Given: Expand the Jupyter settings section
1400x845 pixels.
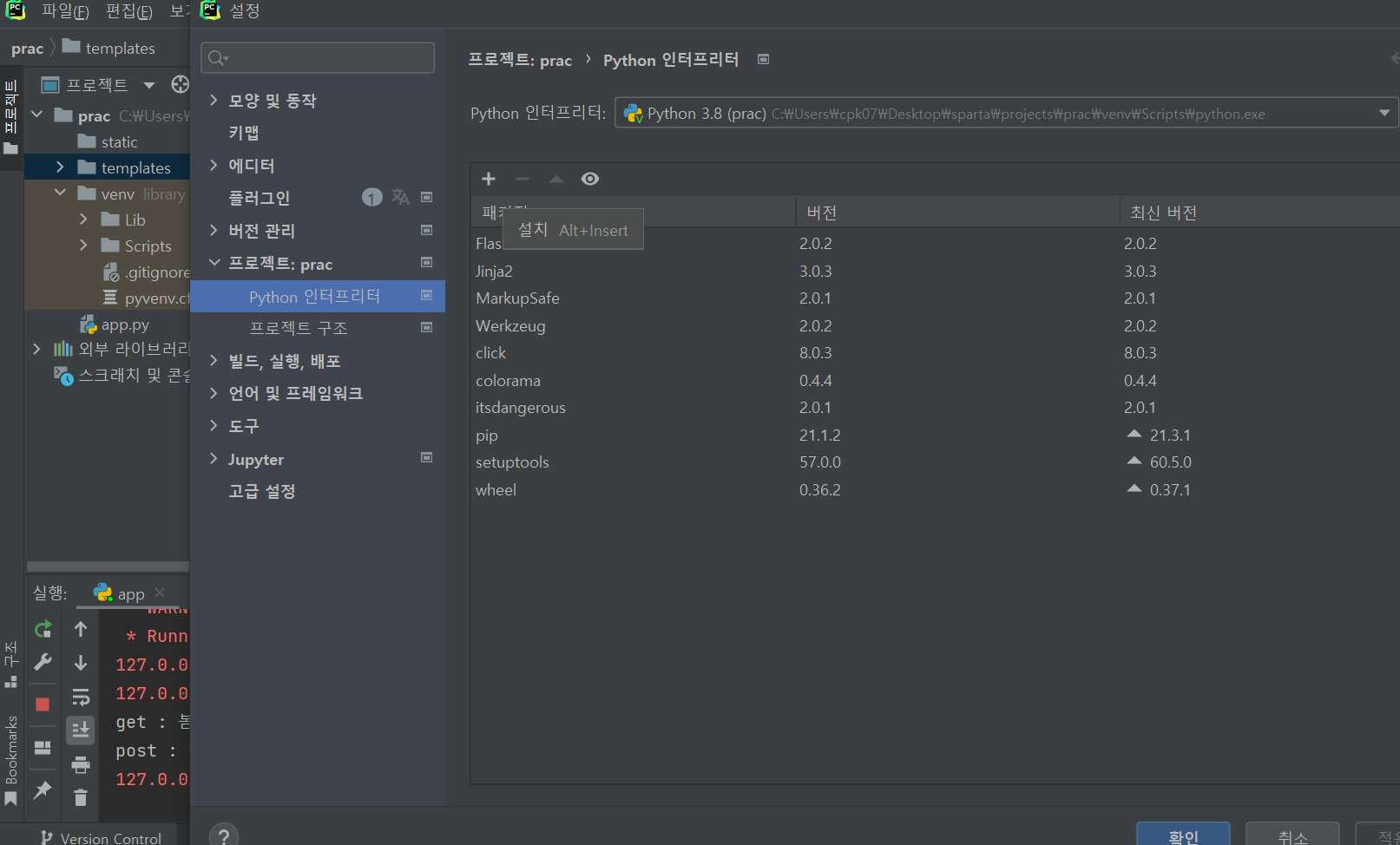Looking at the screenshot, I should tap(214, 458).
